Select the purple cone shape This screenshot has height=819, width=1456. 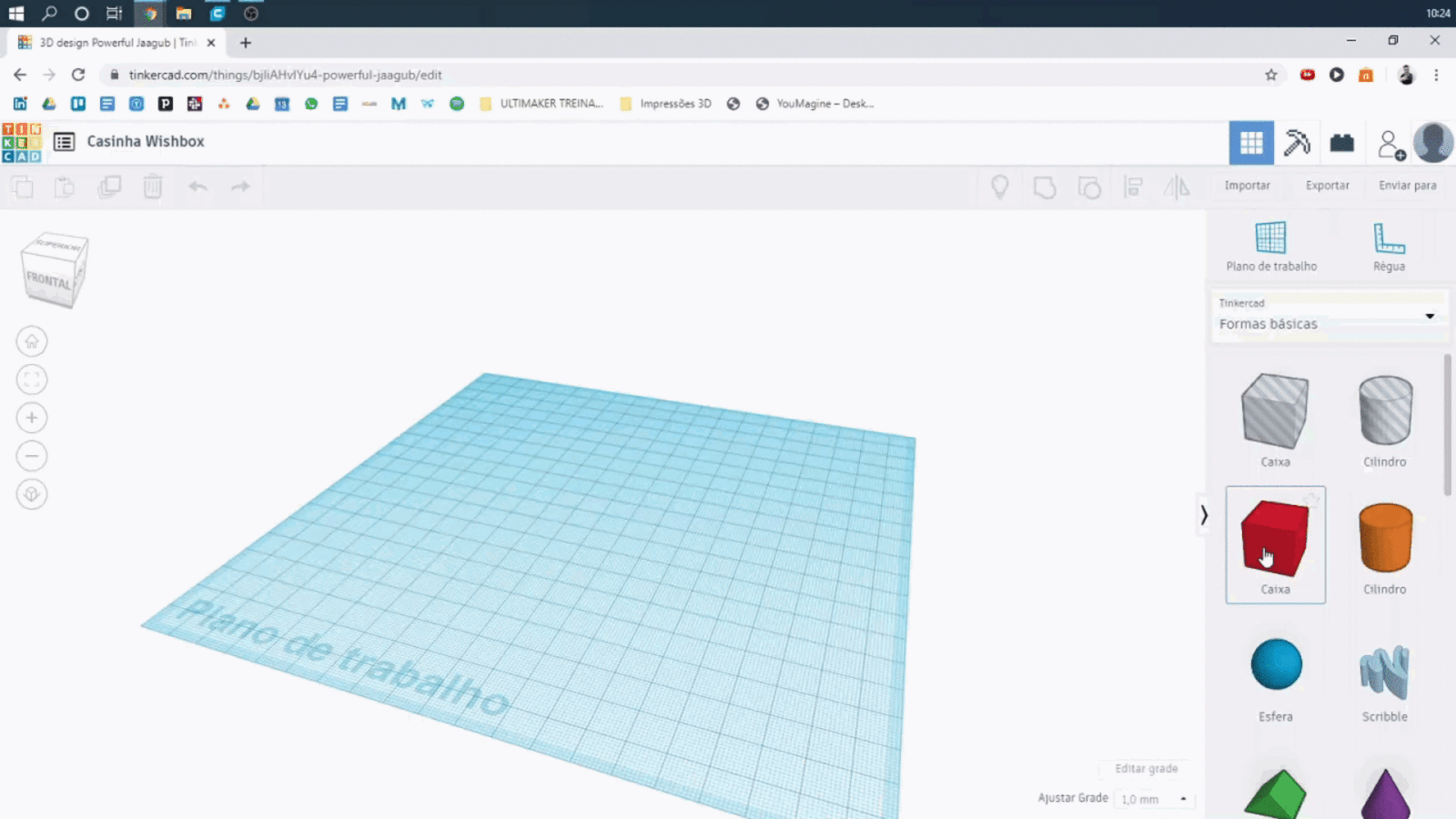pos(1385,795)
